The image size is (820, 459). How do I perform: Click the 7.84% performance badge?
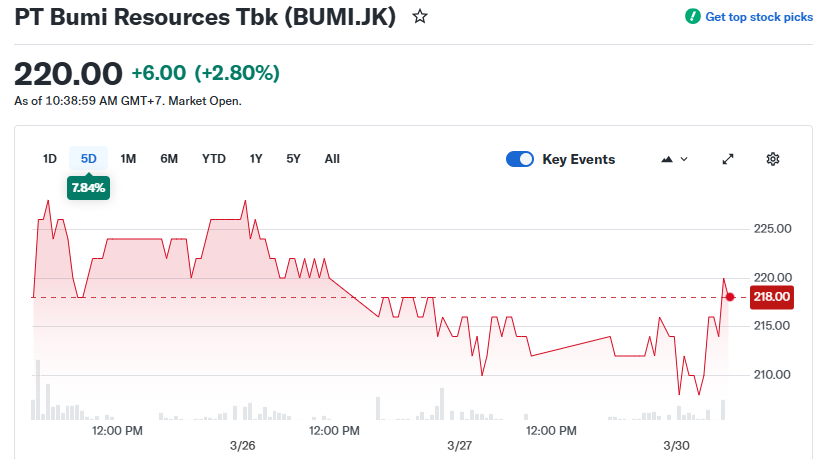(x=88, y=188)
